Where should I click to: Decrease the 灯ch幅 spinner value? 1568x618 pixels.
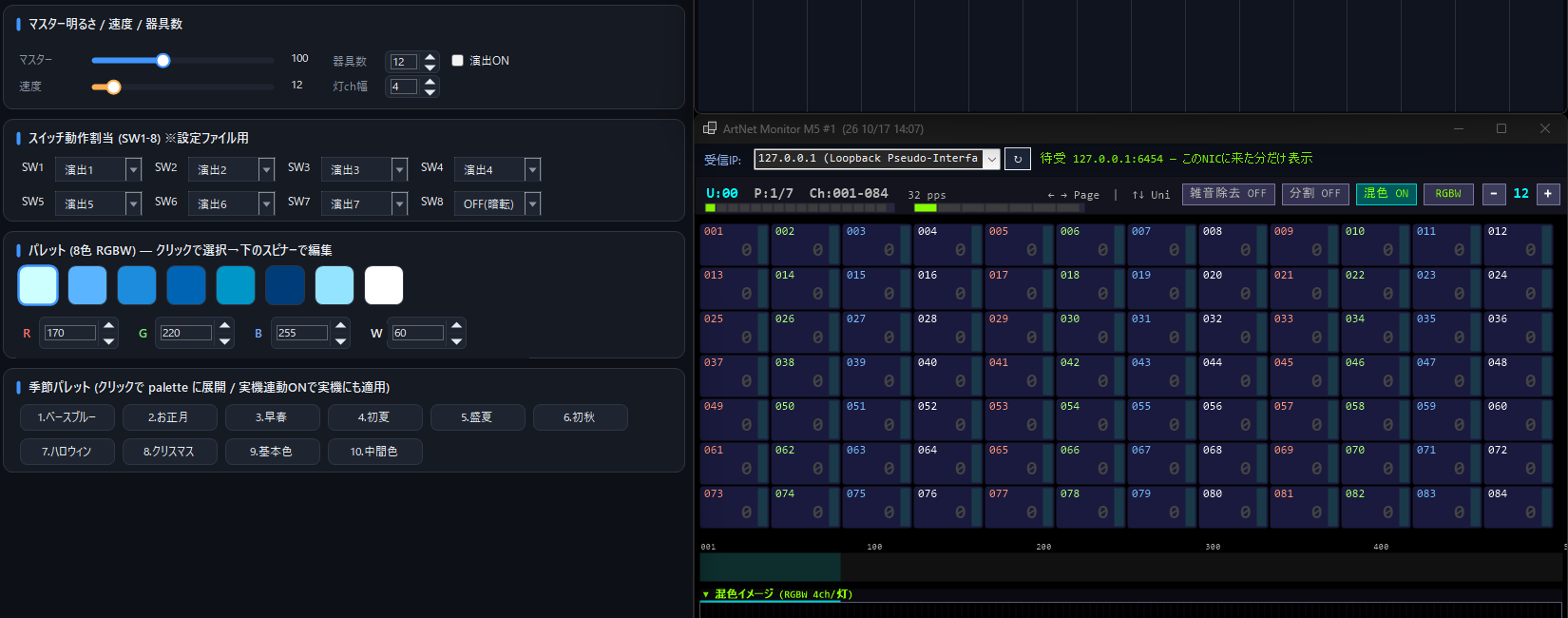[430, 91]
